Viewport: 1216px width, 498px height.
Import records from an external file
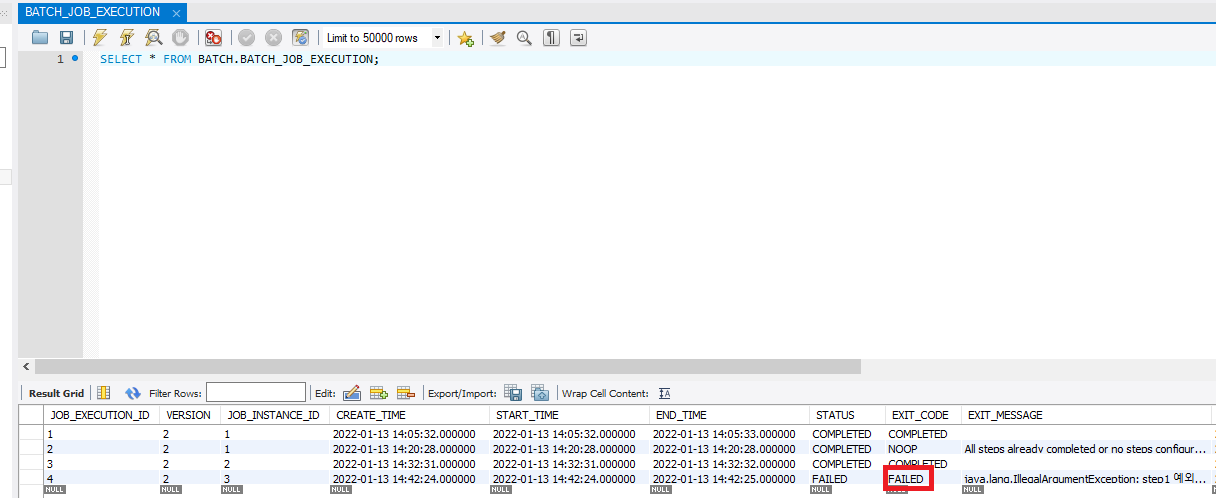click(540, 393)
